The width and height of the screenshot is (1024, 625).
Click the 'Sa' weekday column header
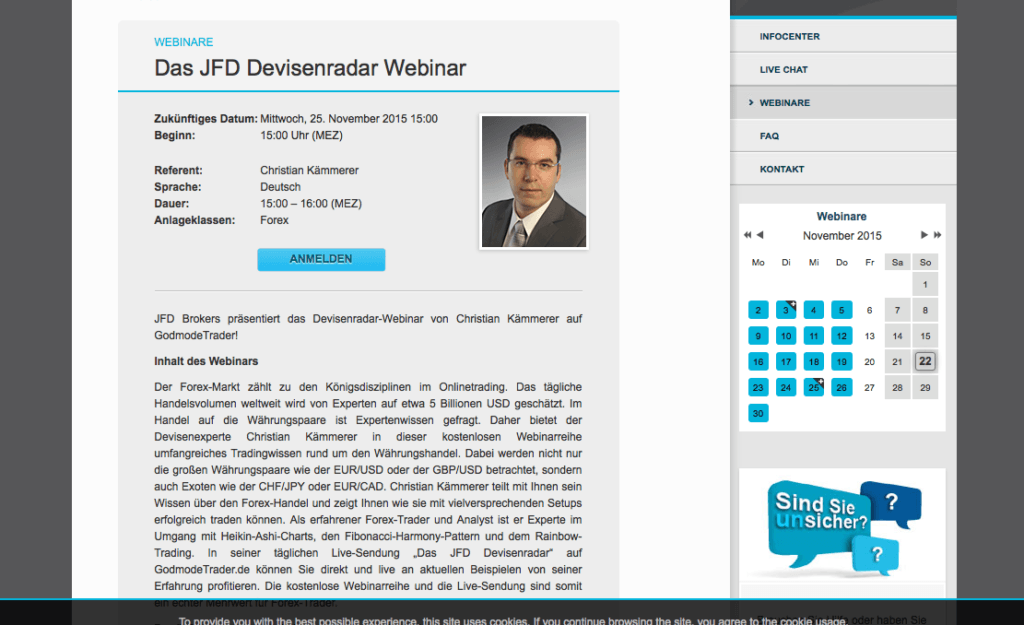coord(898,263)
